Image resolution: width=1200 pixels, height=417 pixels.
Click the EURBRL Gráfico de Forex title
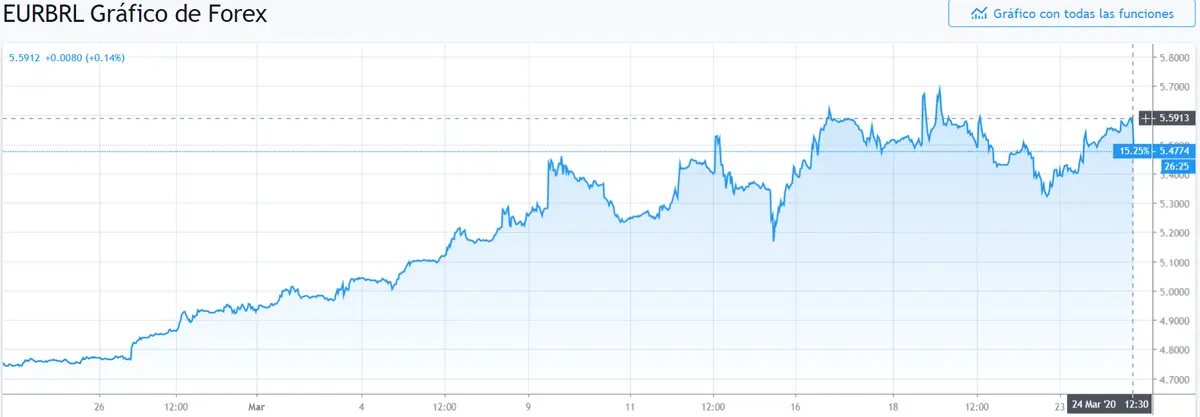[x=135, y=14]
